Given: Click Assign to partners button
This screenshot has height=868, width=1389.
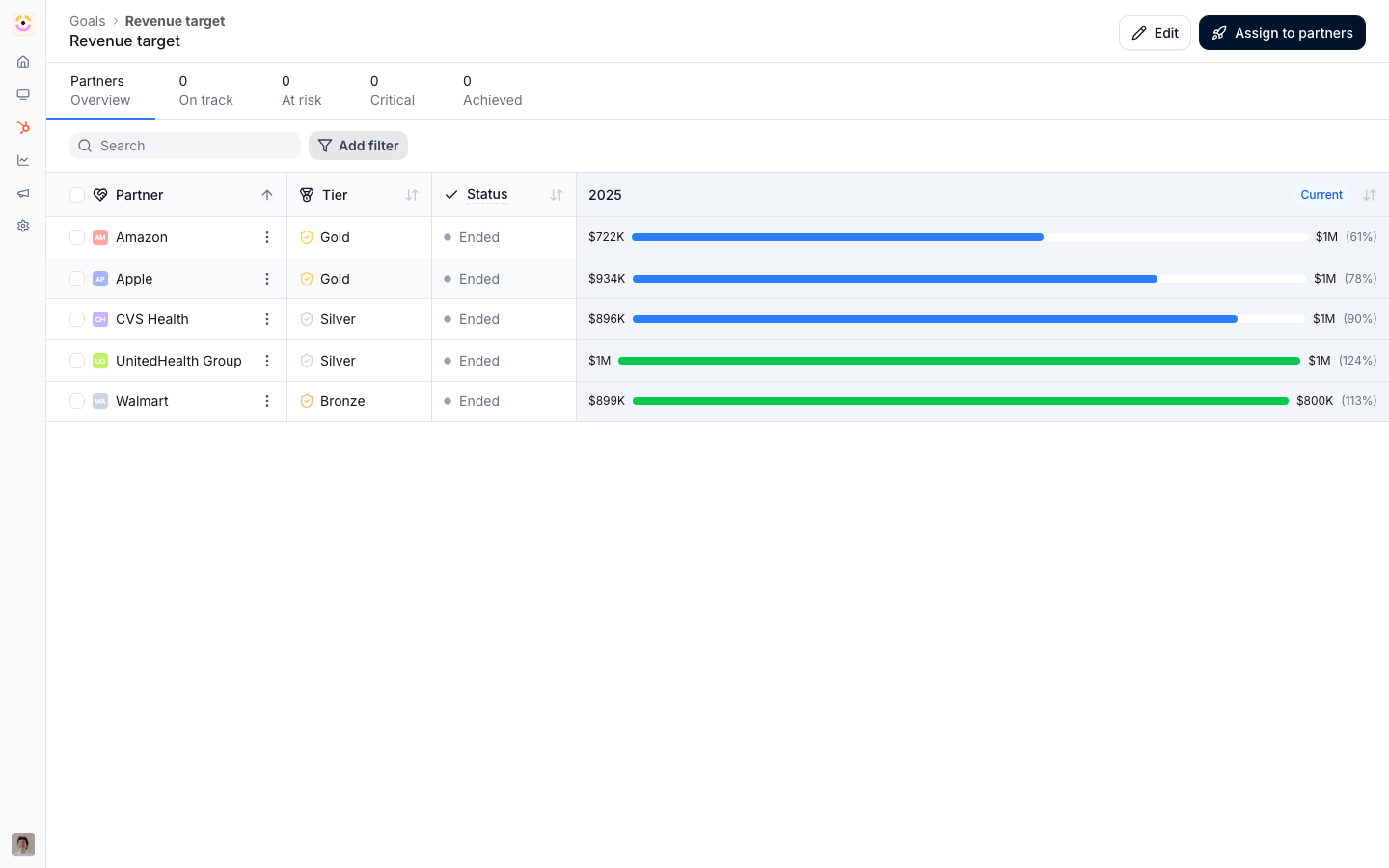Looking at the screenshot, I should [x=1282, y=33].
